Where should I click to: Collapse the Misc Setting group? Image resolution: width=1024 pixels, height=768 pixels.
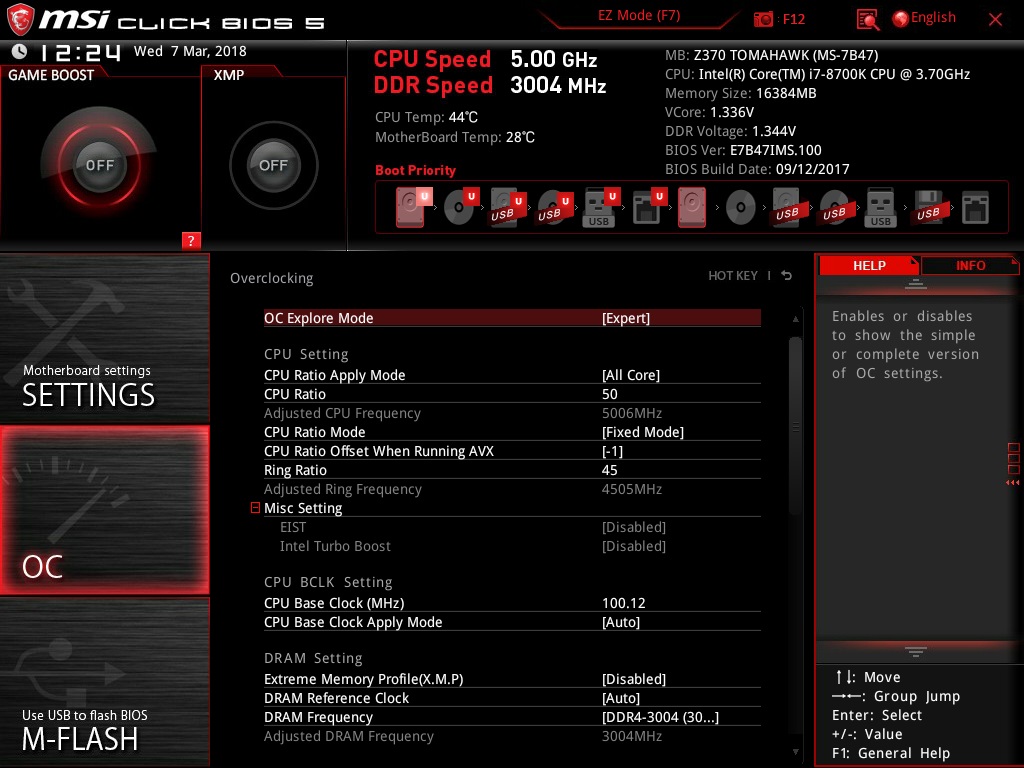[255, 507]
